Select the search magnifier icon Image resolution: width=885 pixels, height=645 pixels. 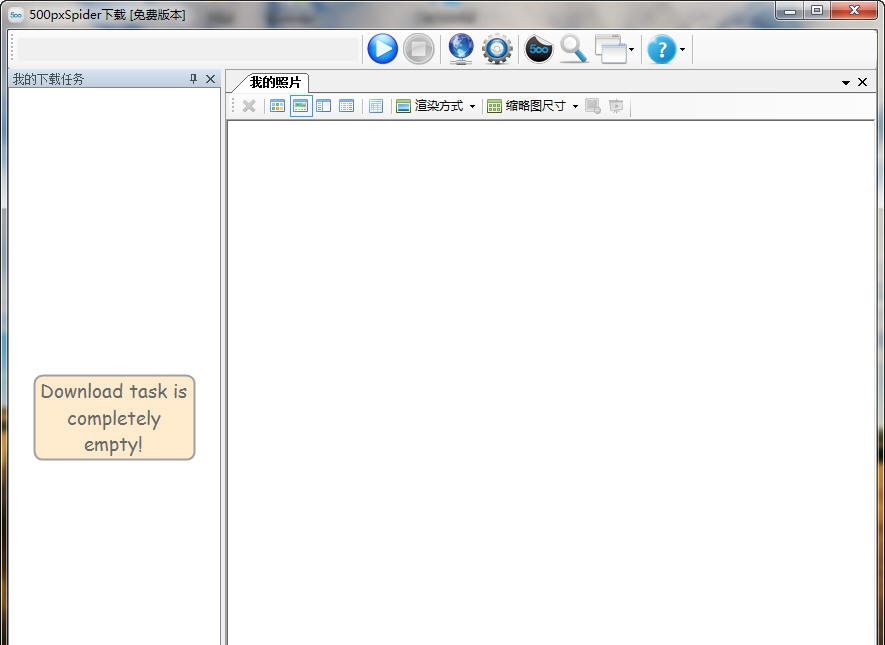coord(574,48)
